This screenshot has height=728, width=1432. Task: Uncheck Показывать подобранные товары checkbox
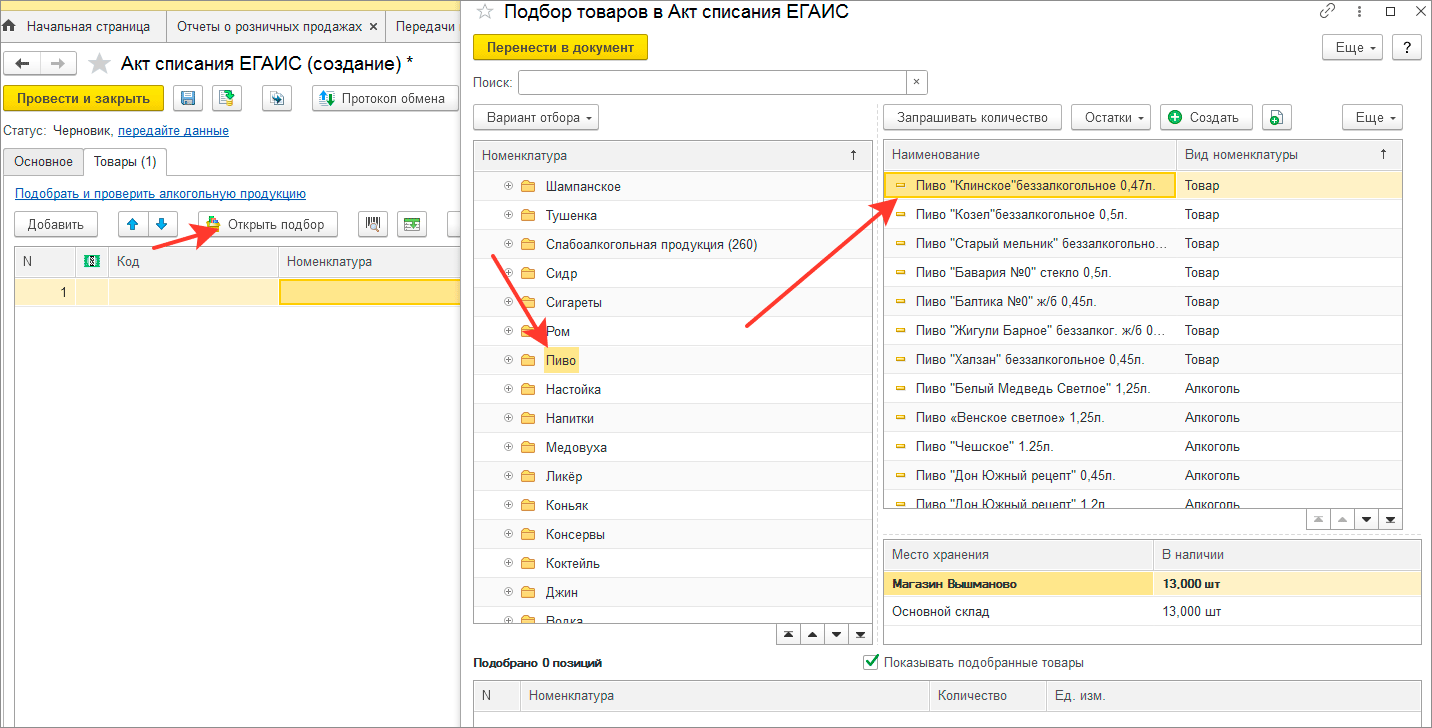tap(870, 662)
